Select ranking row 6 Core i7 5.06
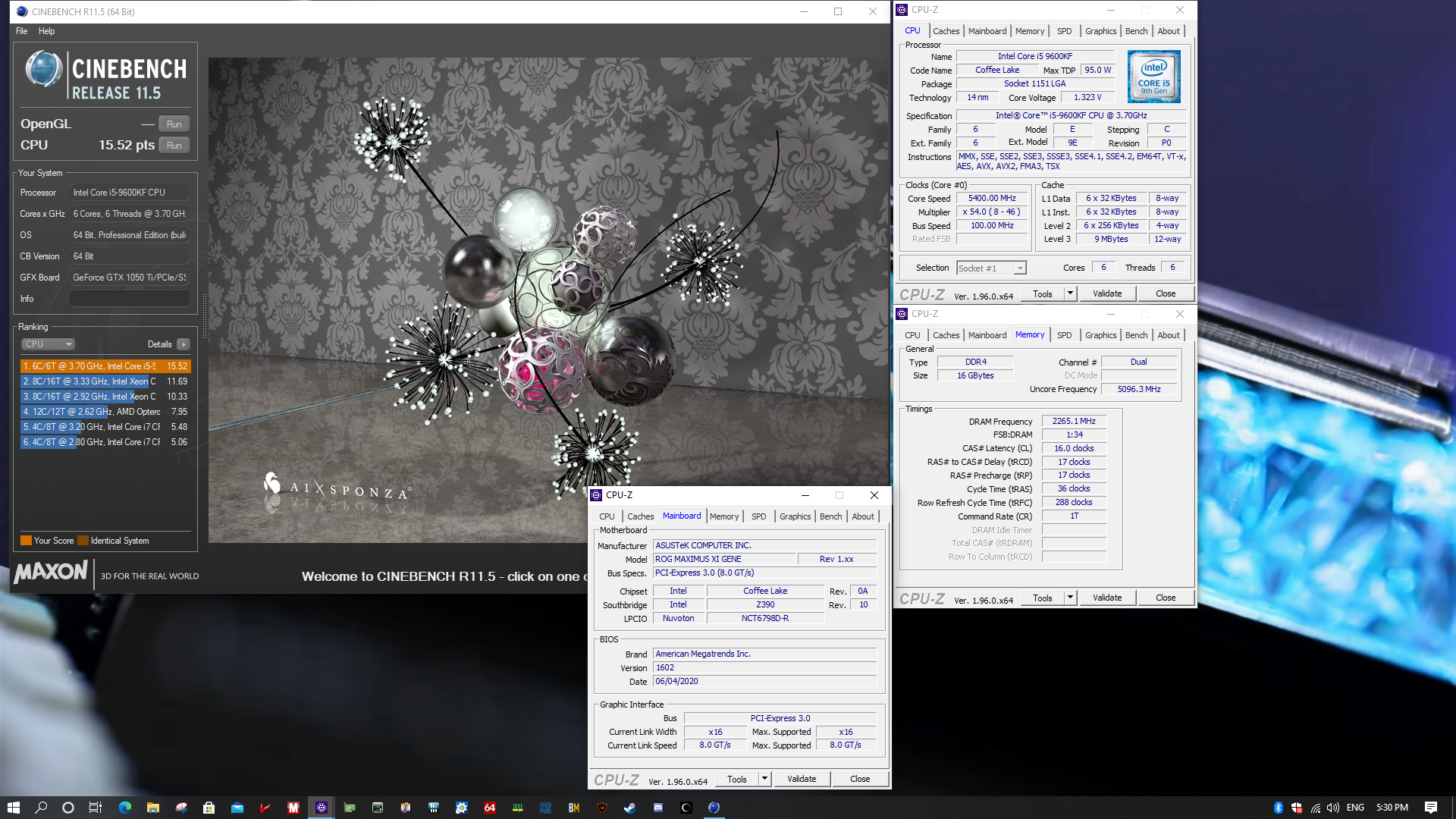This screenshot has height=819, width=1456. [105, 442]
